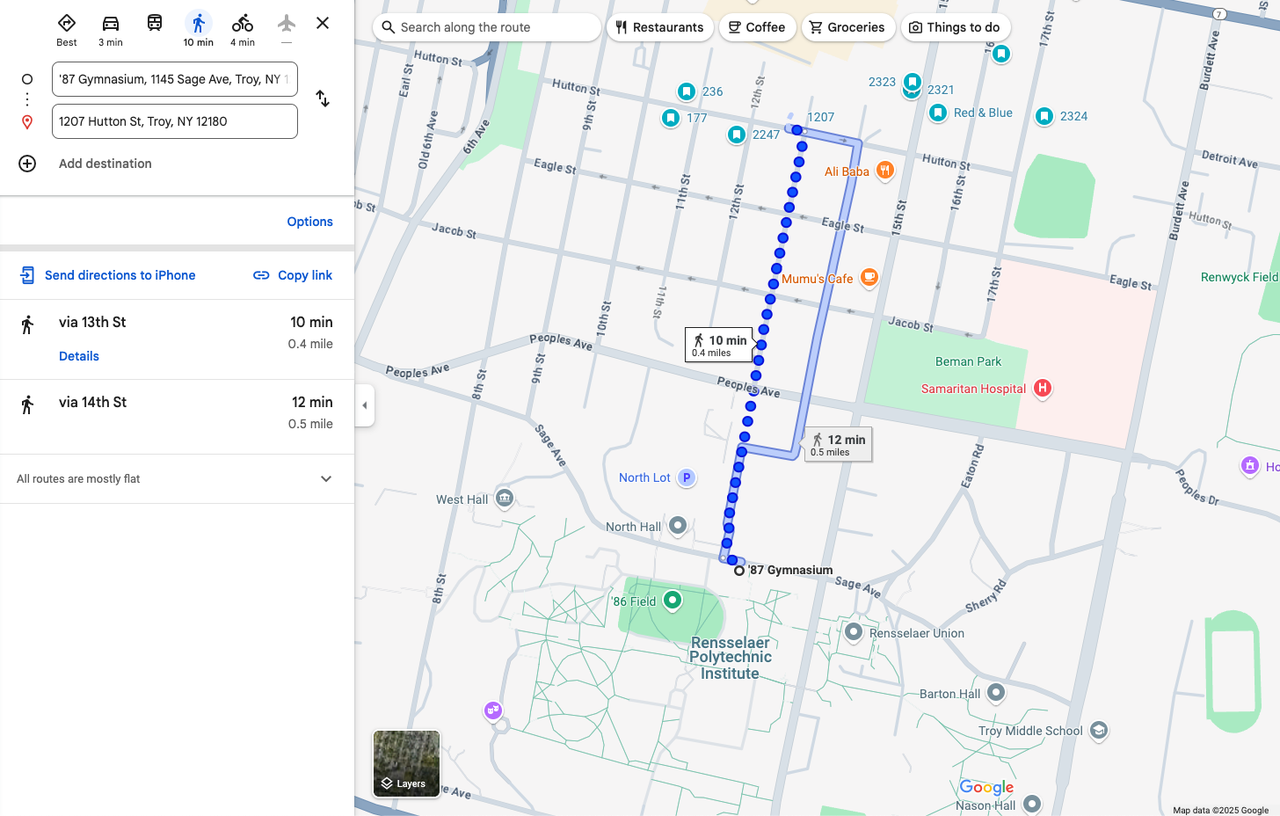1280x816 pixels.
Task: Close the directions panel
Action: [x=322, y=23]
